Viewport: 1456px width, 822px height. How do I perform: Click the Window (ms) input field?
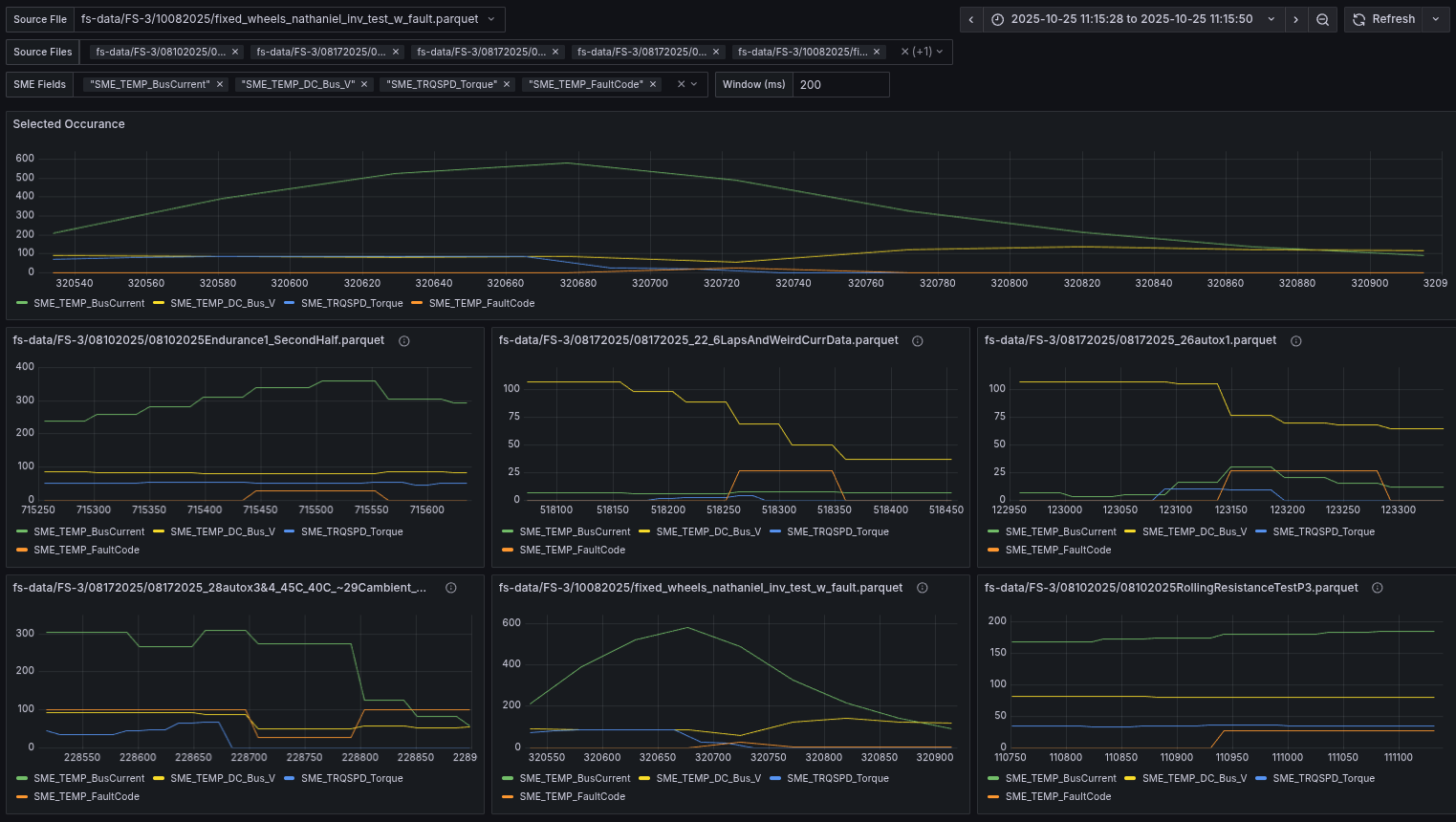tap(839, 84)
